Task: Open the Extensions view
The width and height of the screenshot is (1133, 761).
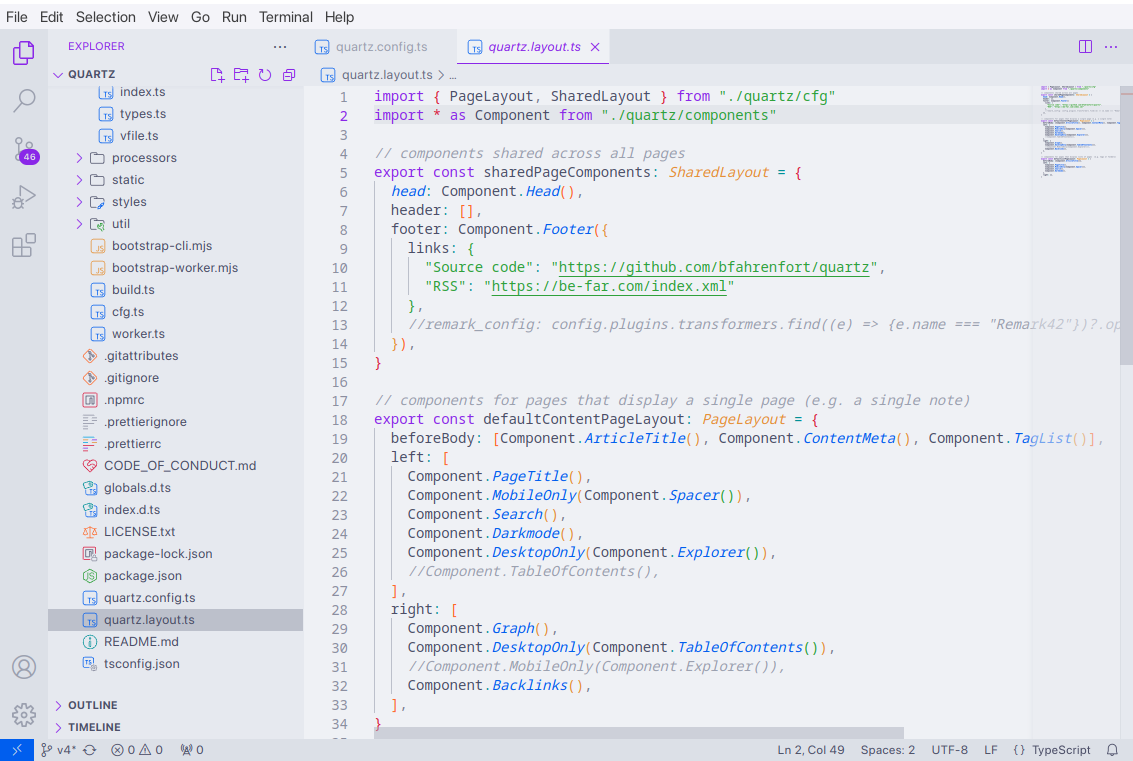Action: (x=24, y=245)
